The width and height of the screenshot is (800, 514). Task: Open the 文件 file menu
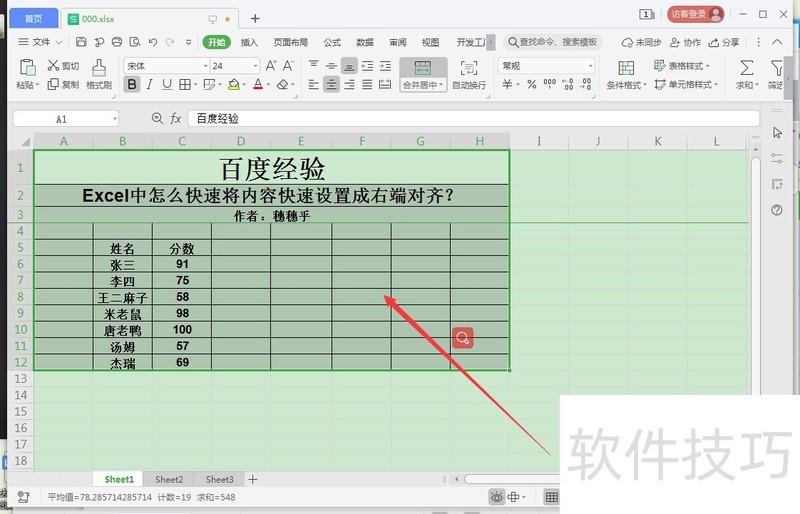pyautogui.click(x=40, y=42)
